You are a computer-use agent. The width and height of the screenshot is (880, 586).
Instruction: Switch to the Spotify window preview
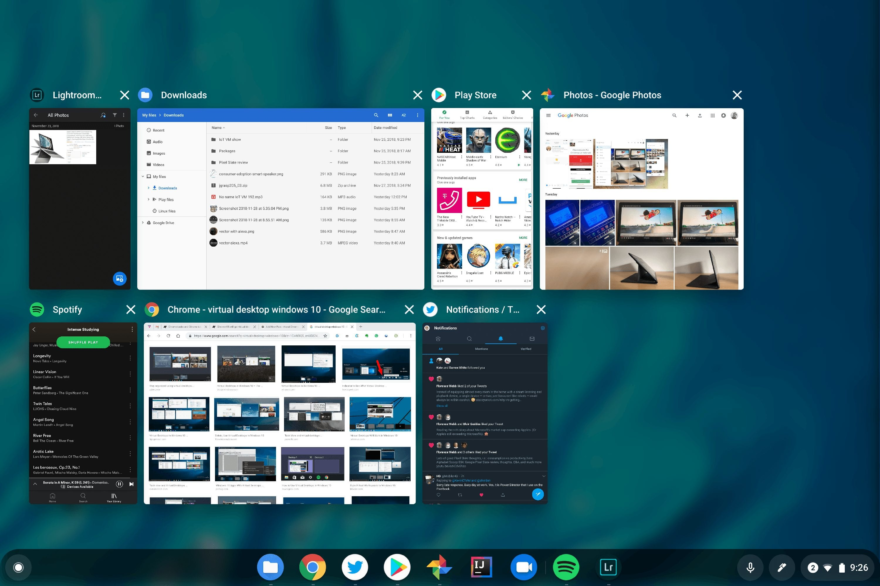pyautogui.click(x=83, y=413)
